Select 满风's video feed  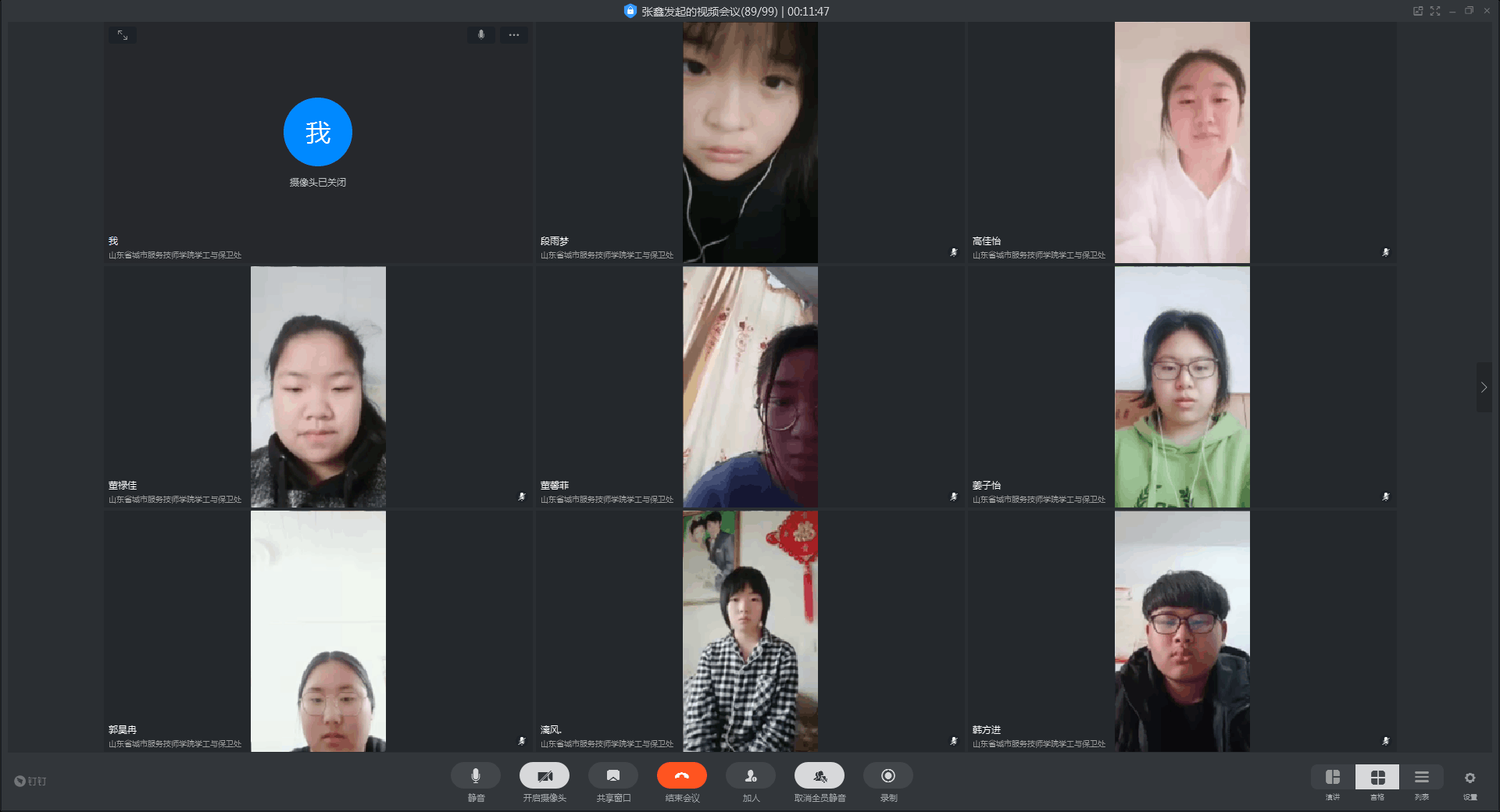click(750, 632)
